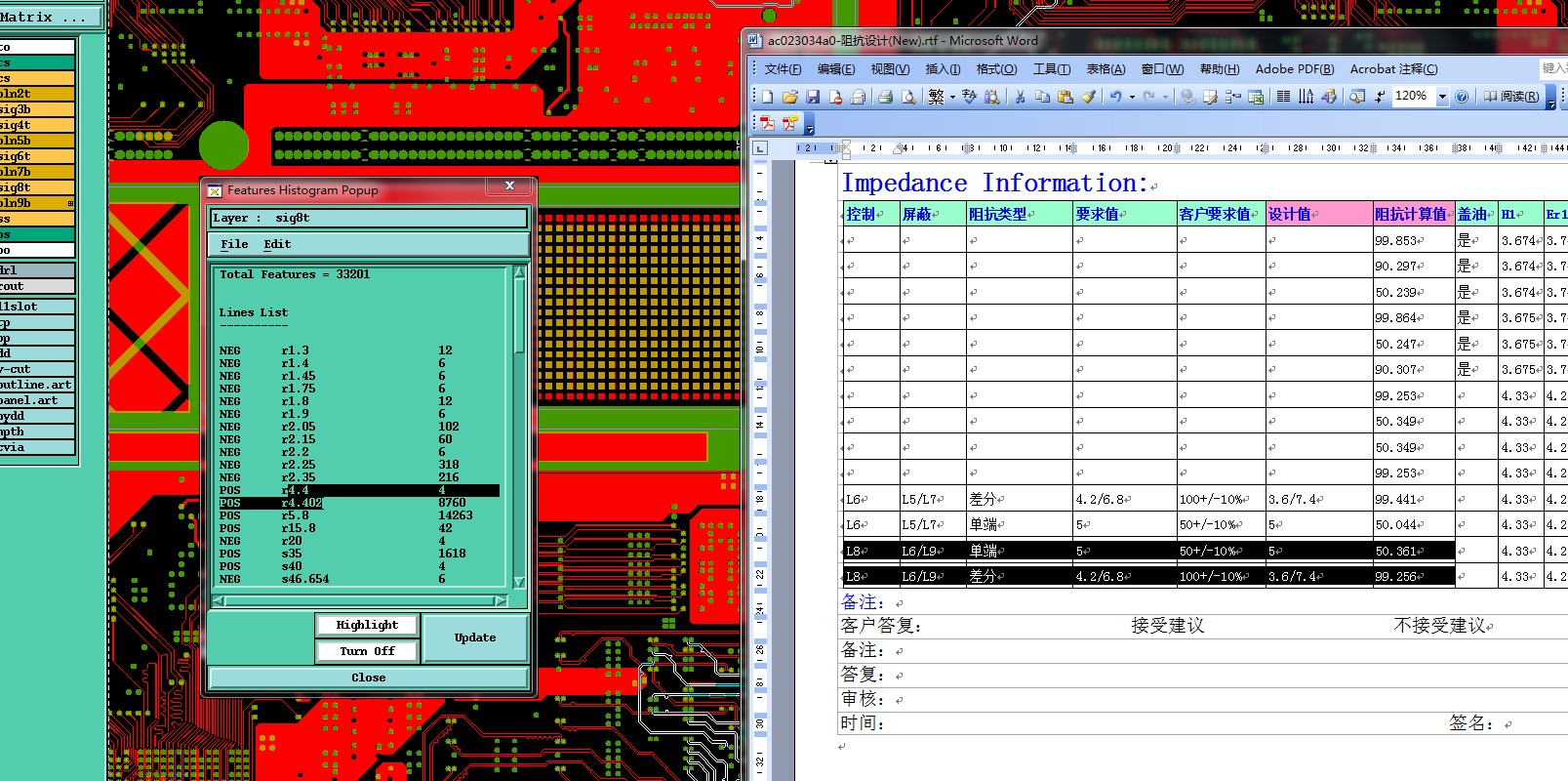Image resolution: width=1568 pixels, height=781 pixels.
Task: Click the Tables and Borders icon
Action: [1210, 97]
